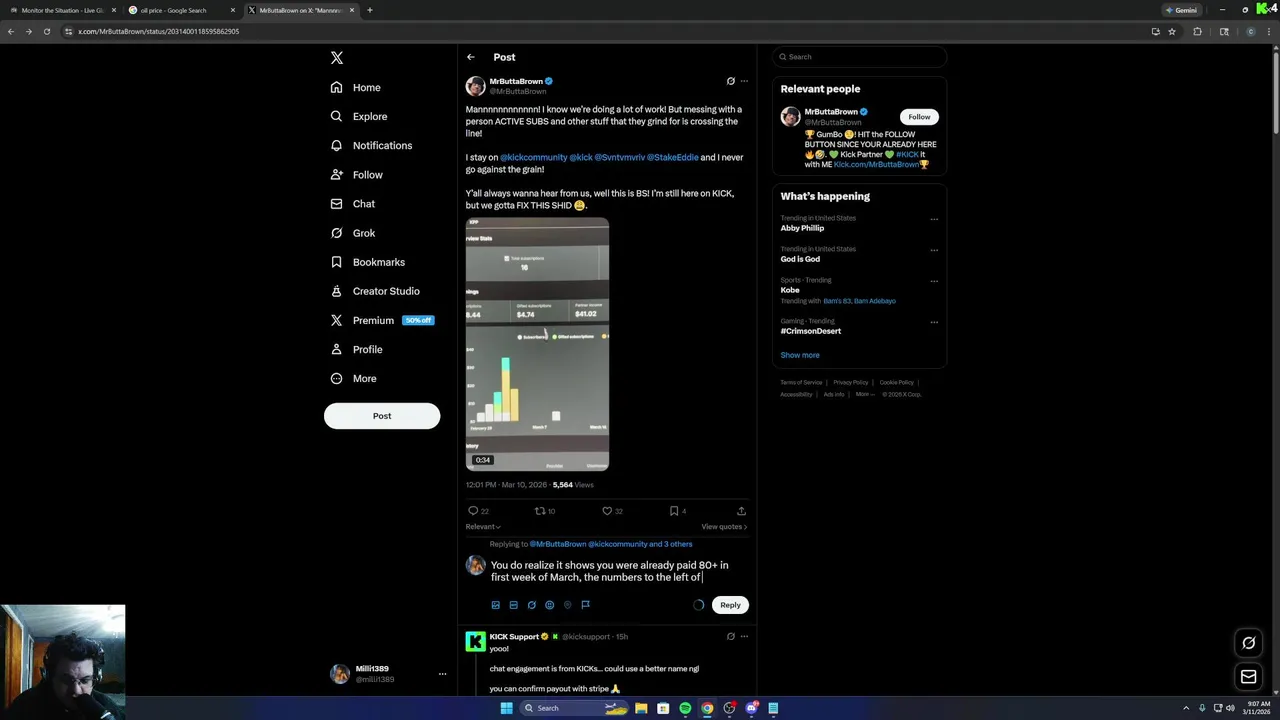Click the repost icon with 10 reposts
The width and height of the screenshot is (1280, 720).
point(540,511)
